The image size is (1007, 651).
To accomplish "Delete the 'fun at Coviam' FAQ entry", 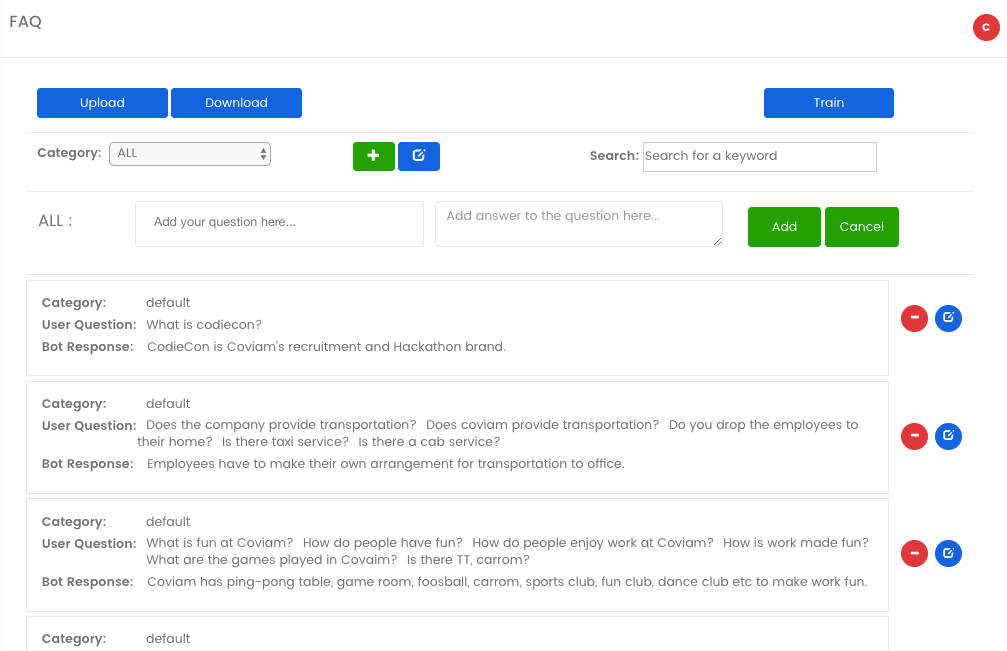I will (x=914, y=553).
